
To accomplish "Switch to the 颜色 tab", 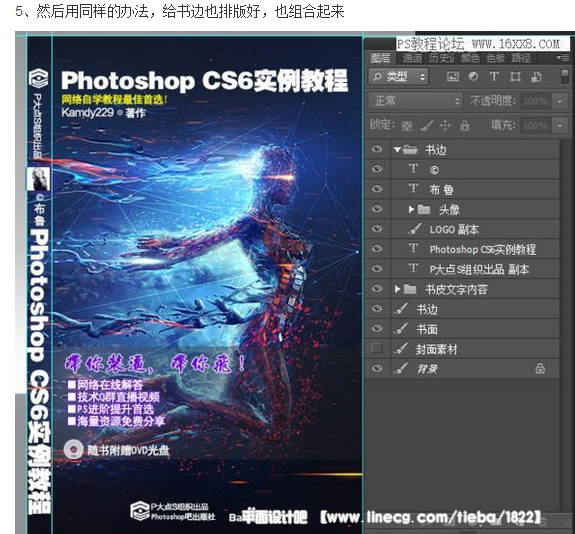I will pos(470,58).
